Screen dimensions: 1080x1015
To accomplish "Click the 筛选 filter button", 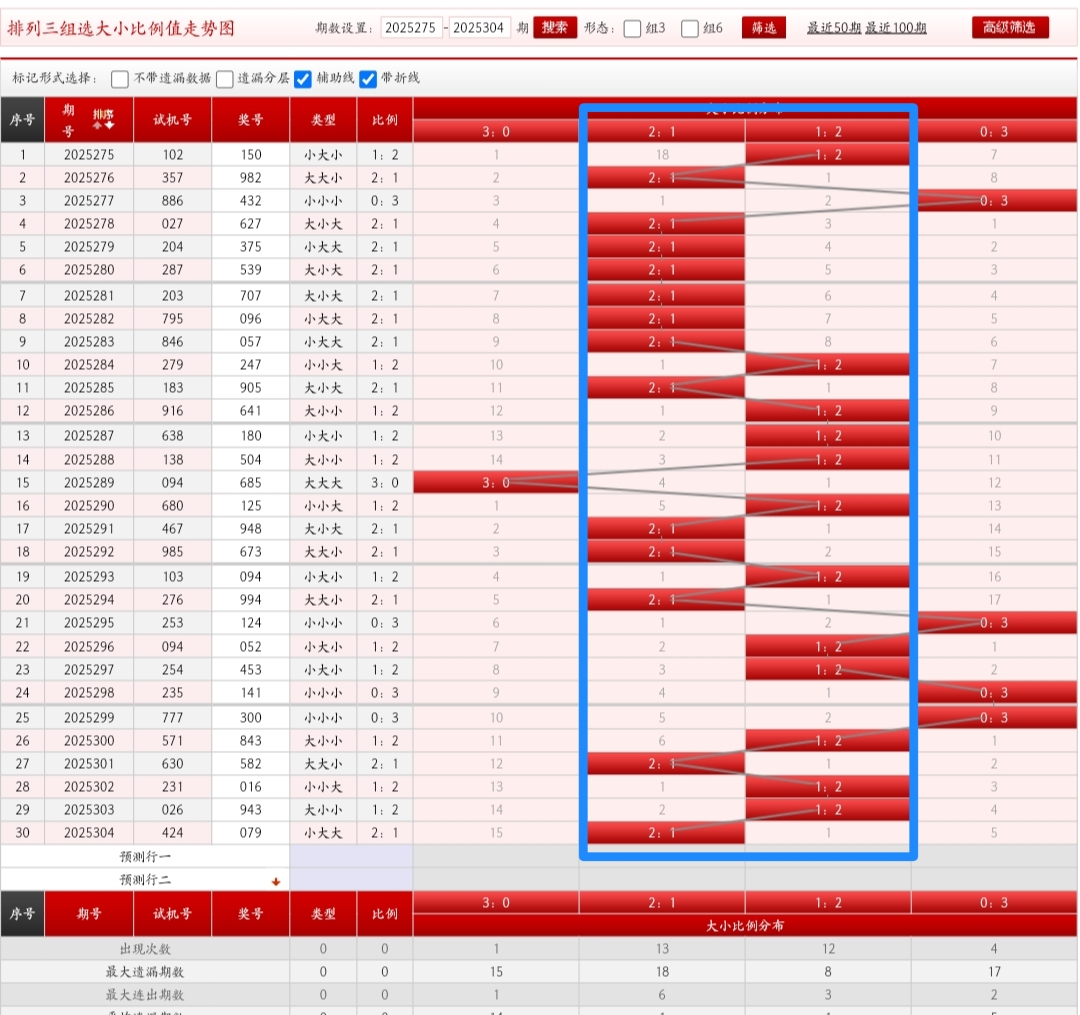I will 764,28.
